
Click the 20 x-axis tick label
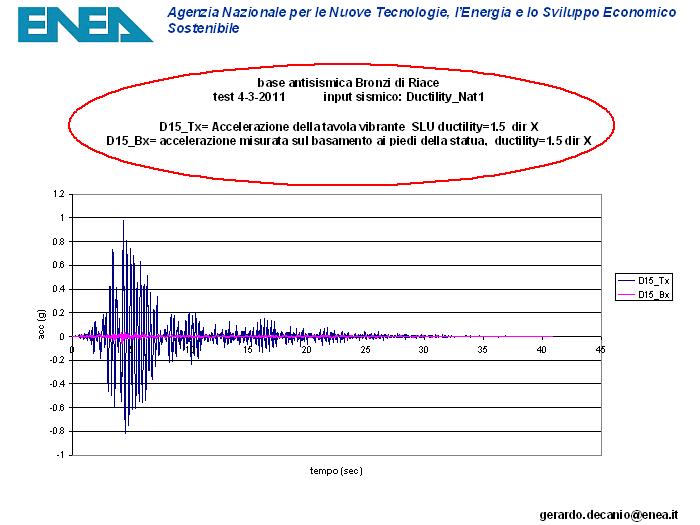click(x=307, y=349)
